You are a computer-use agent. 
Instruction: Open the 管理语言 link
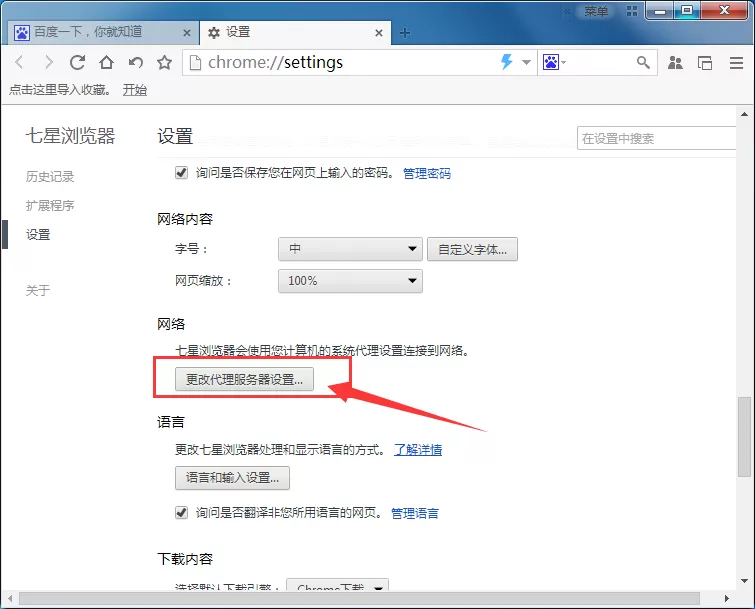coord(415,513)
